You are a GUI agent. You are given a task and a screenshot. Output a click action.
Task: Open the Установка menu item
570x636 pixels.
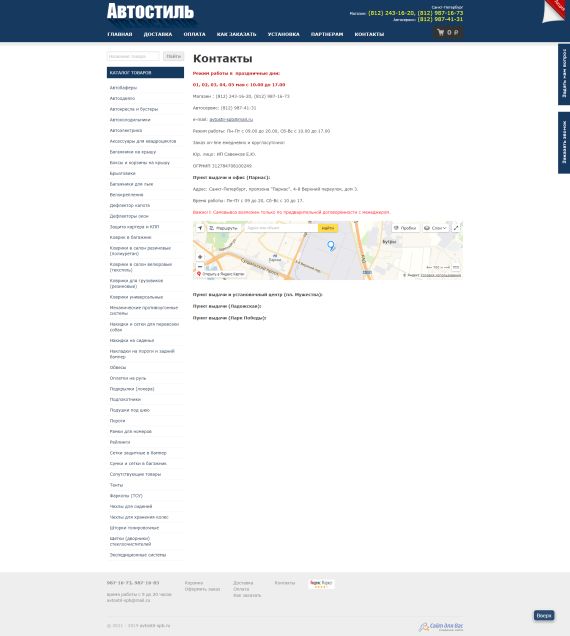284,34
